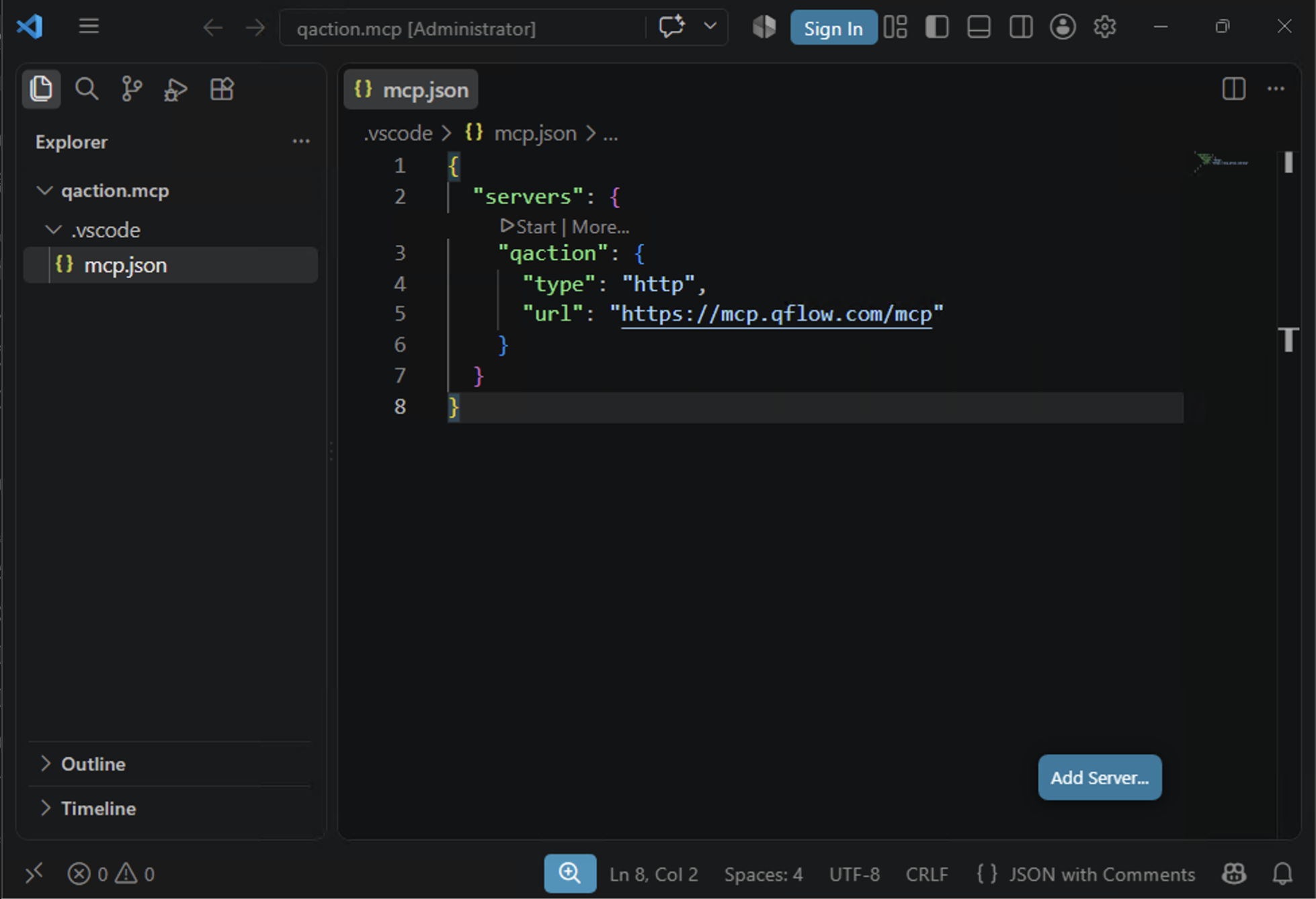Click the "type" key on line 4
The height and width of the screenshot is (899, 1316).
click(x=559, y=284)
